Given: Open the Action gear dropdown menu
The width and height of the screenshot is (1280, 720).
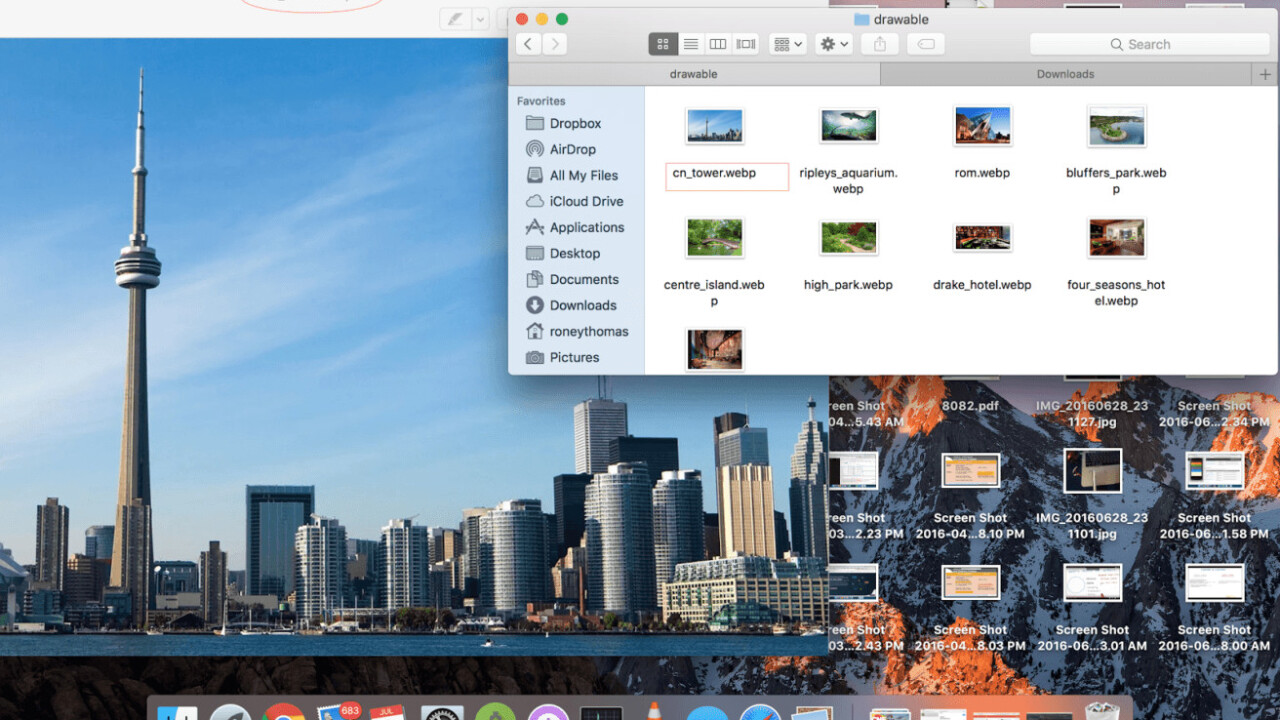Looking at the screenshot, I should click(833, 44).
